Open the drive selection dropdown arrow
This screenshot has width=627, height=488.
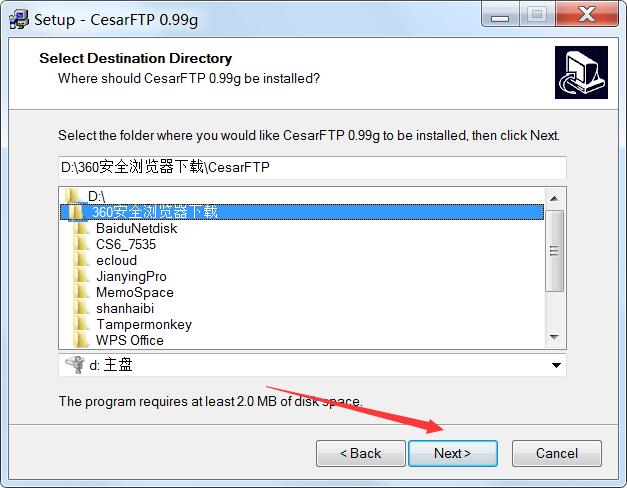tap(556, 365)
